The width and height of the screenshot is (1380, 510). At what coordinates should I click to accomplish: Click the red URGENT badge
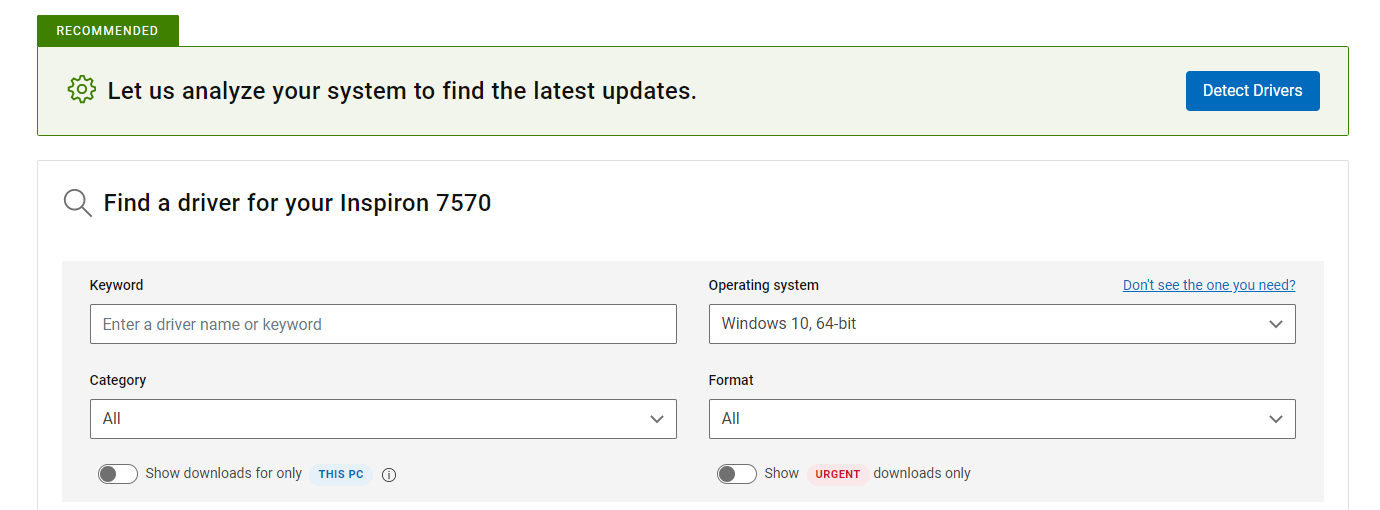coord(837,474)
